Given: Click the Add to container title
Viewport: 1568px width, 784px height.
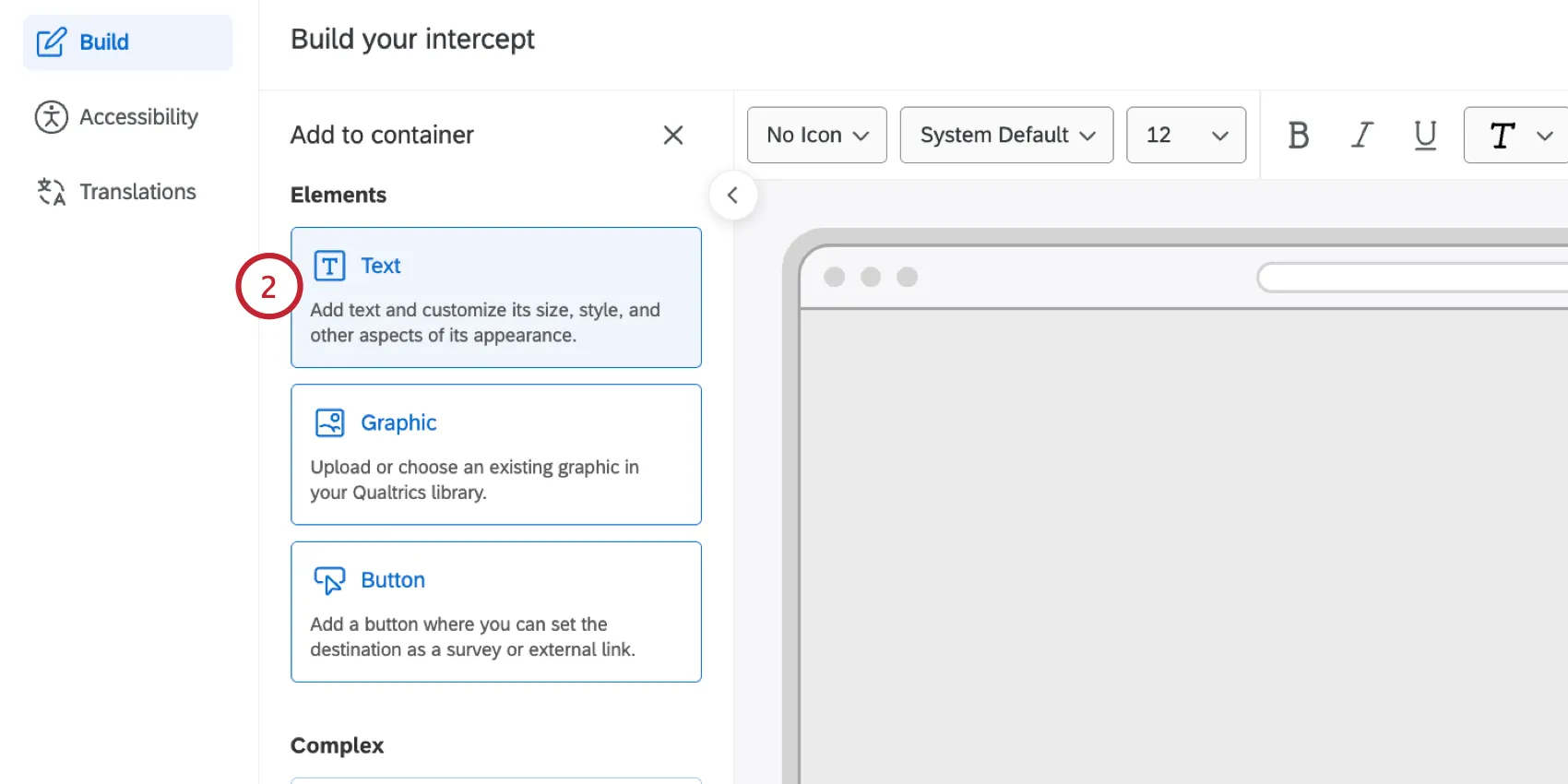Looking at the screenshot, I should (382, 136).
